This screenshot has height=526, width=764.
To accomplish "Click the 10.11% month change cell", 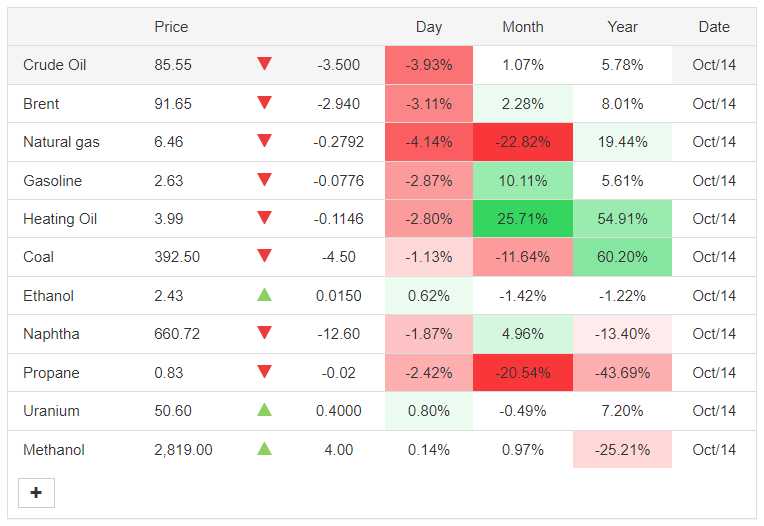I will click(x=523, y=181).
